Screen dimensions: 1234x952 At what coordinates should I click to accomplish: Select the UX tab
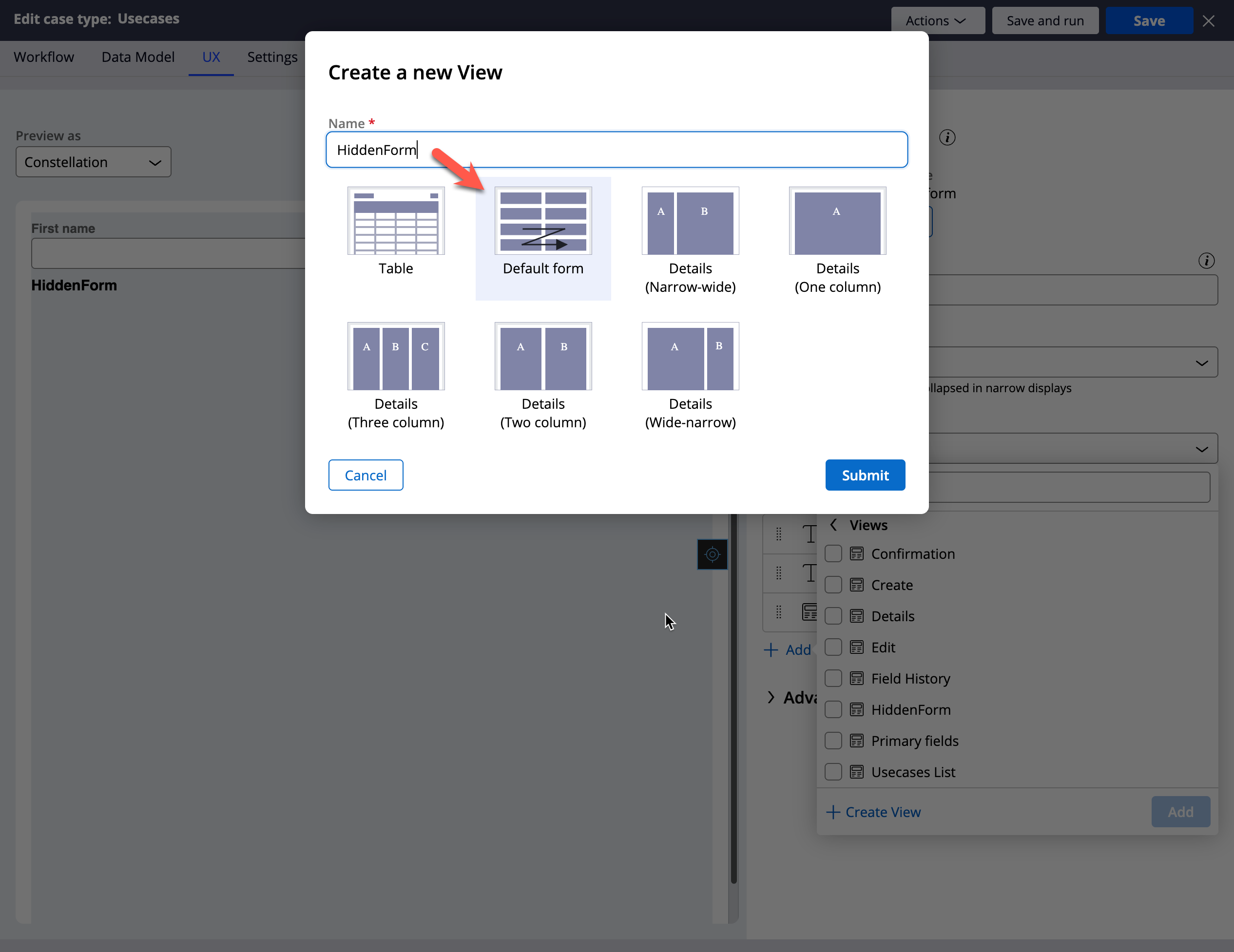click(x=211, y=57)
